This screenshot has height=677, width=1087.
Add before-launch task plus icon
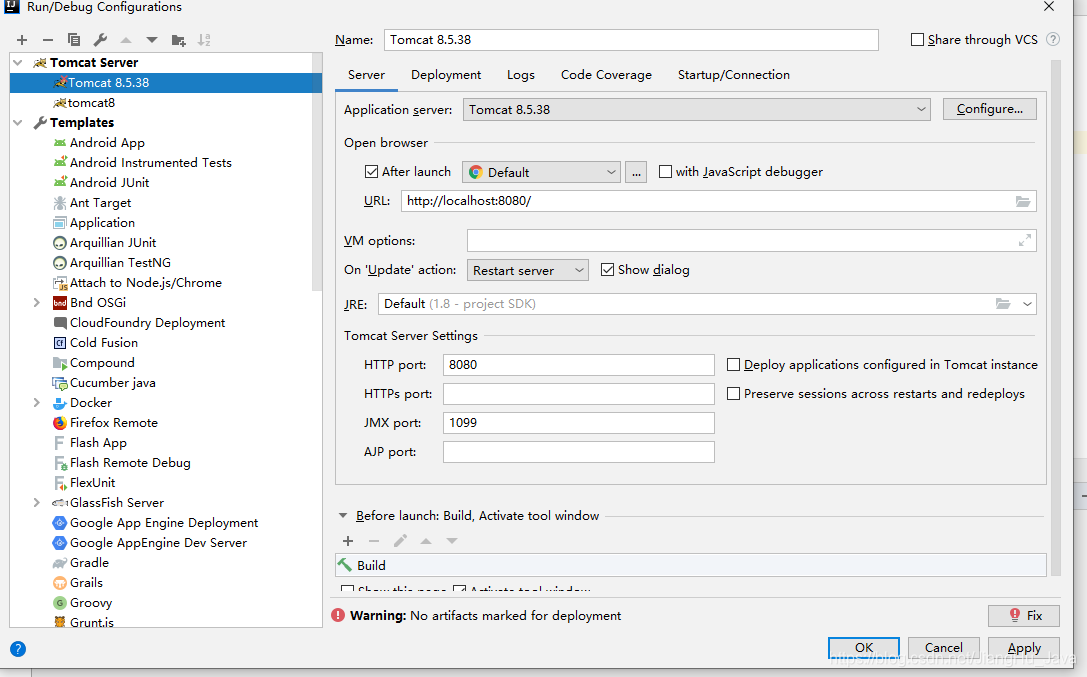pyautogui.click(x=348, y=540)
